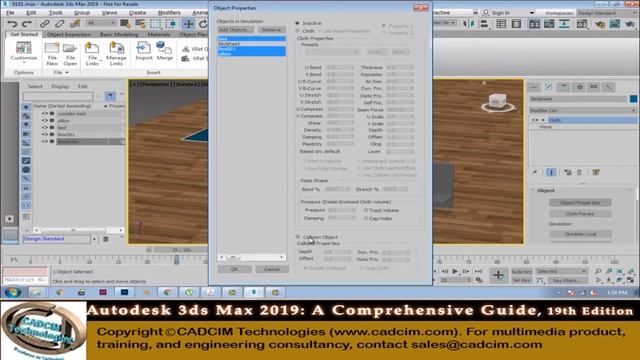Open the Modifiers menu

(169, 13)
